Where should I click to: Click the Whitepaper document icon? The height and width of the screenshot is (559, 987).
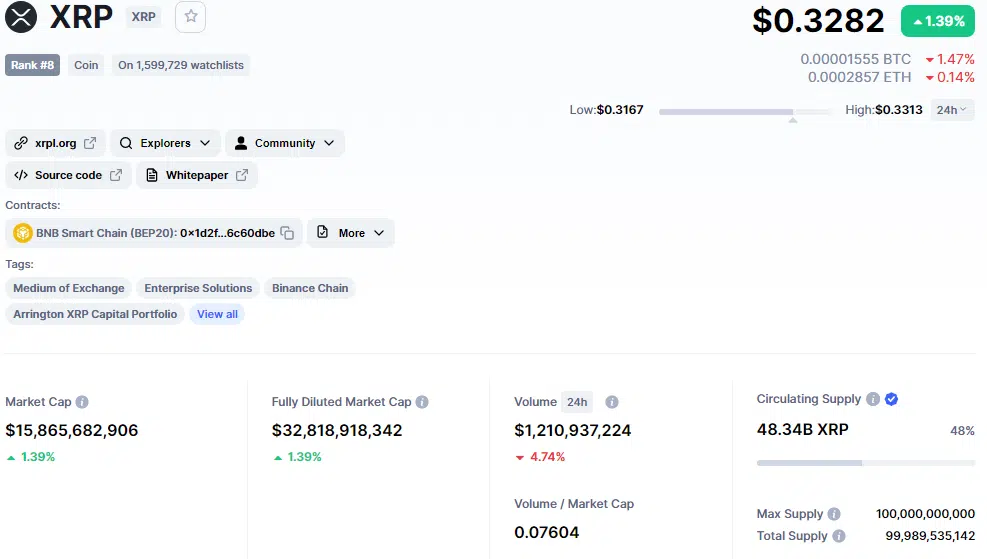coord(152,175)
